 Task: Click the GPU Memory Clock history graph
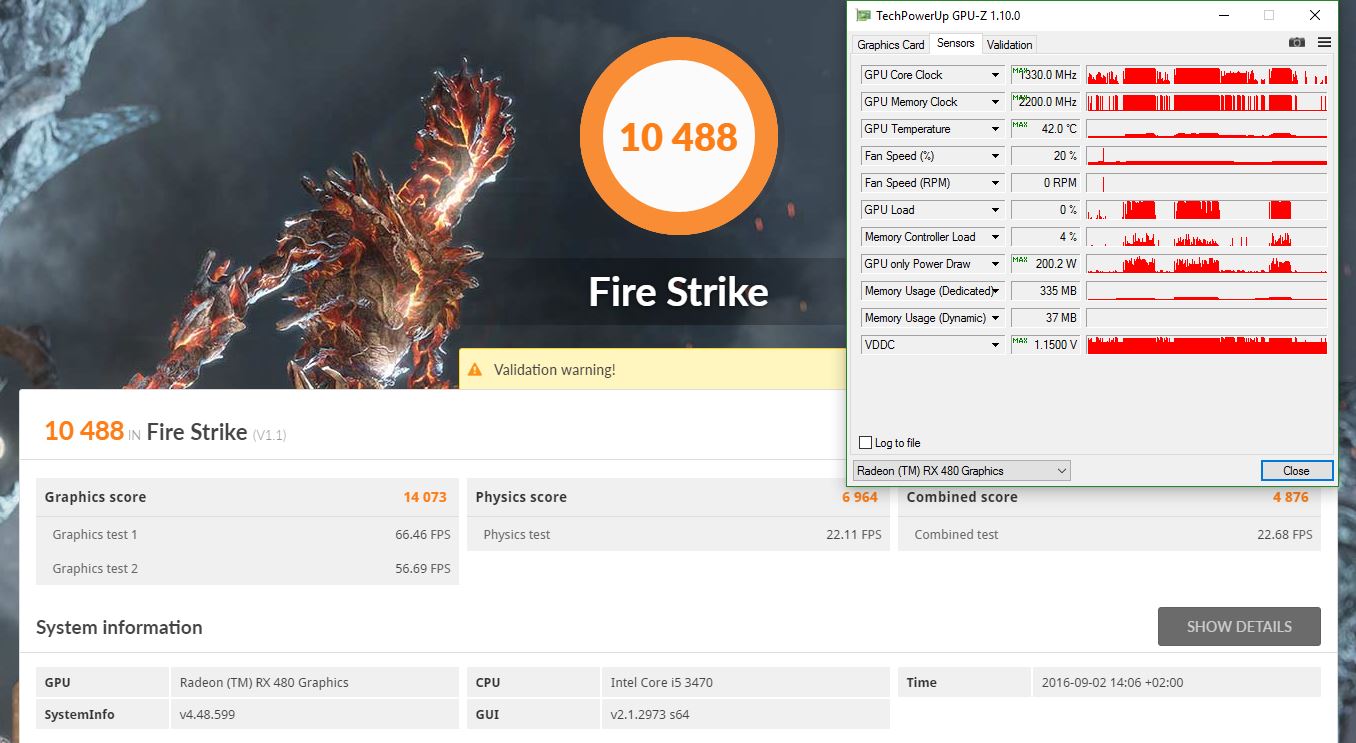[1207, 102]
